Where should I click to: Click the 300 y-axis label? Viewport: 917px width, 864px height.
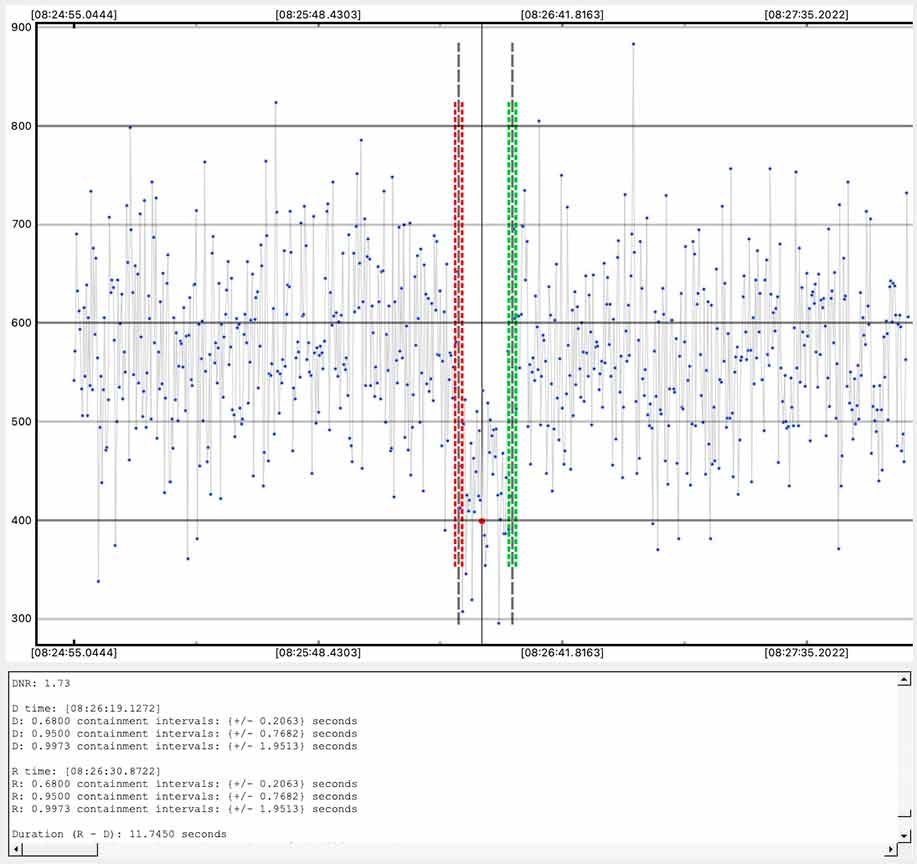[21, 619]
